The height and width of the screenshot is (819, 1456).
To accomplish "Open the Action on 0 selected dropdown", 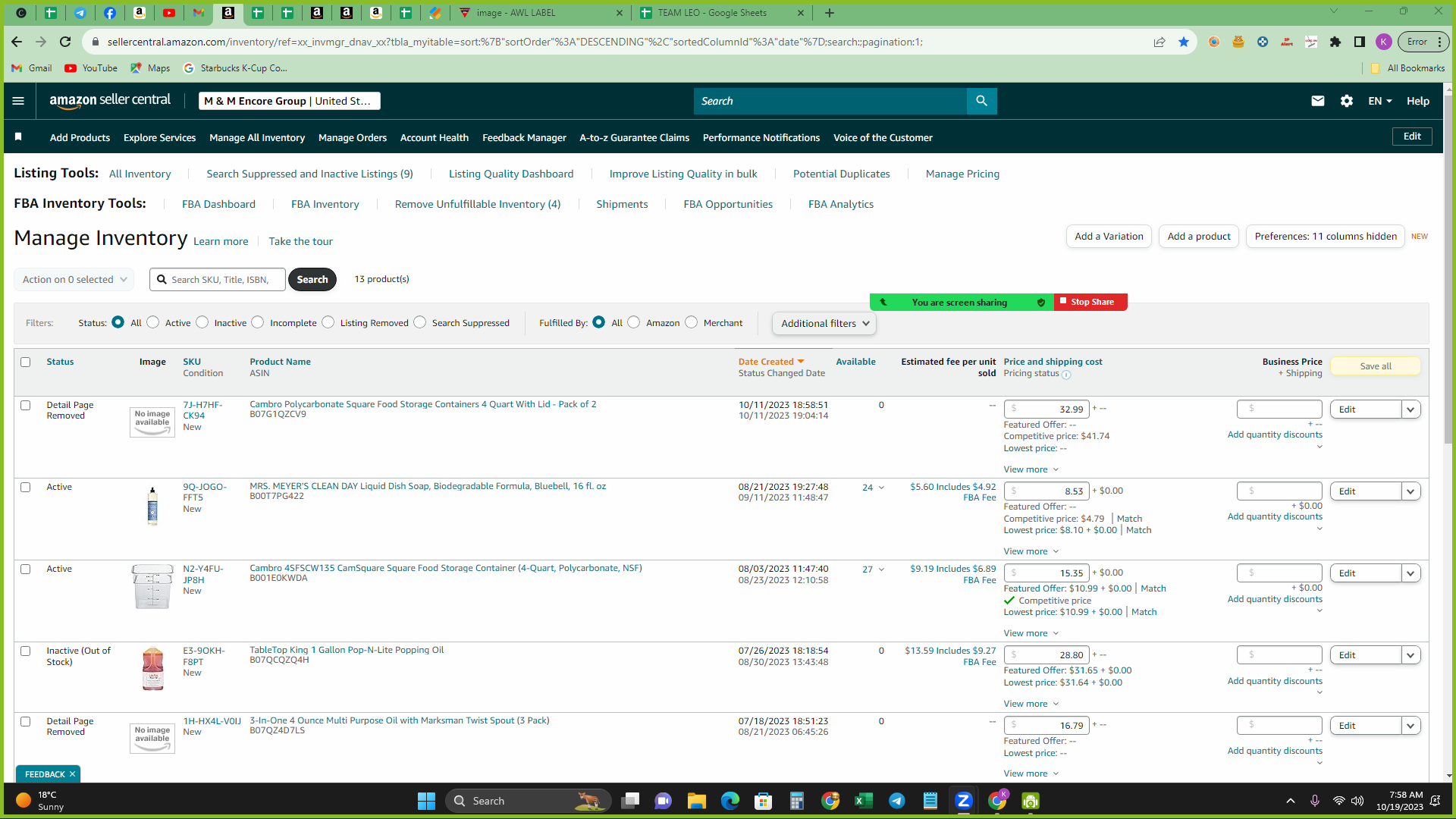I will 74,280.
